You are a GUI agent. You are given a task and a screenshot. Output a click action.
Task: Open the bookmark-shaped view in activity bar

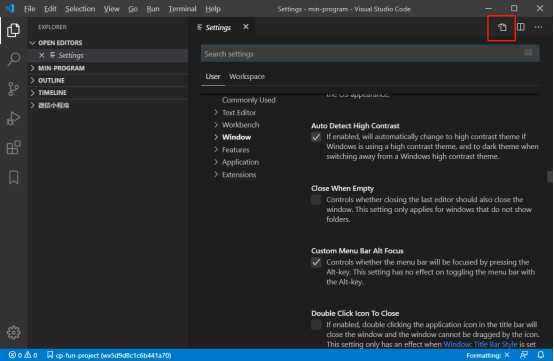click(x=13, y=177)
